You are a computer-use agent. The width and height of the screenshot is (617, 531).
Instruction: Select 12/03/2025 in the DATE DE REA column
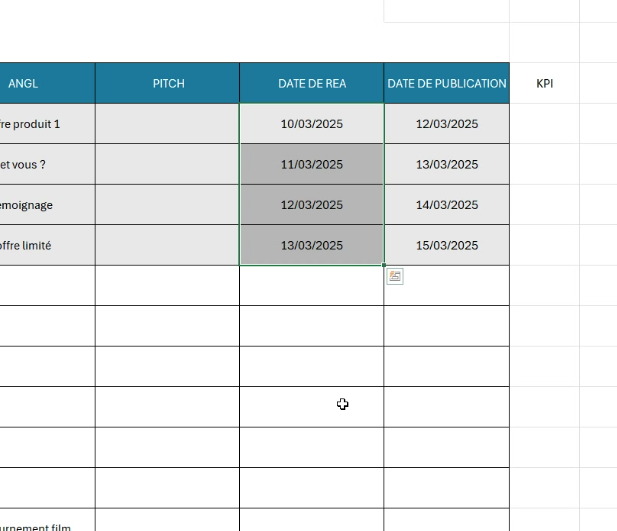tap(312, 205)
